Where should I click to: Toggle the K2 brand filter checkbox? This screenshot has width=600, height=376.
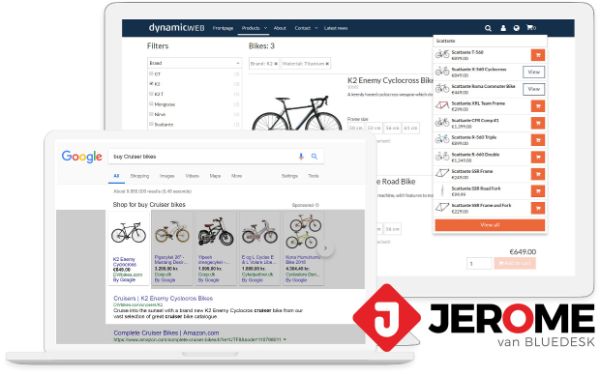point(151,83)
